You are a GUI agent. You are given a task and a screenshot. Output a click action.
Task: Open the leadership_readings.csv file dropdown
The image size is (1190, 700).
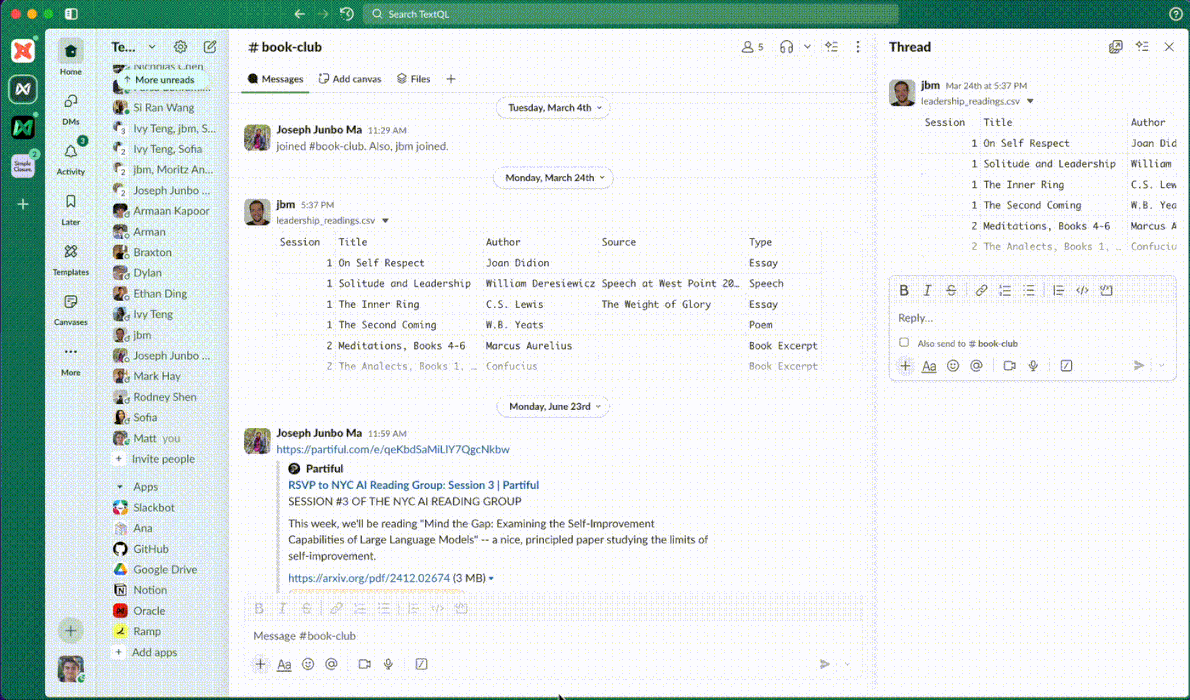tap(385, 221)
